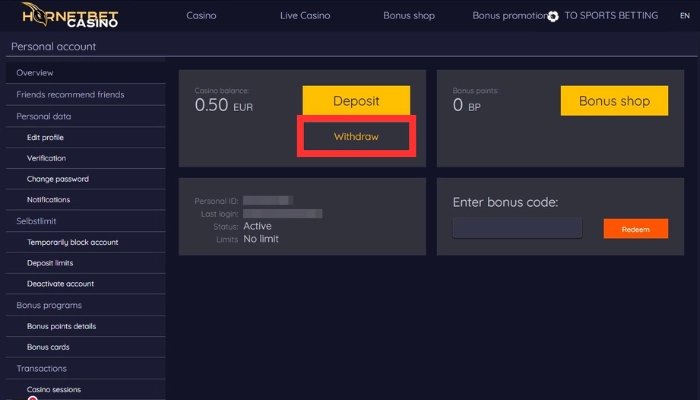
Task: Go to Verification settings
Action: click(x=46, y=158)
